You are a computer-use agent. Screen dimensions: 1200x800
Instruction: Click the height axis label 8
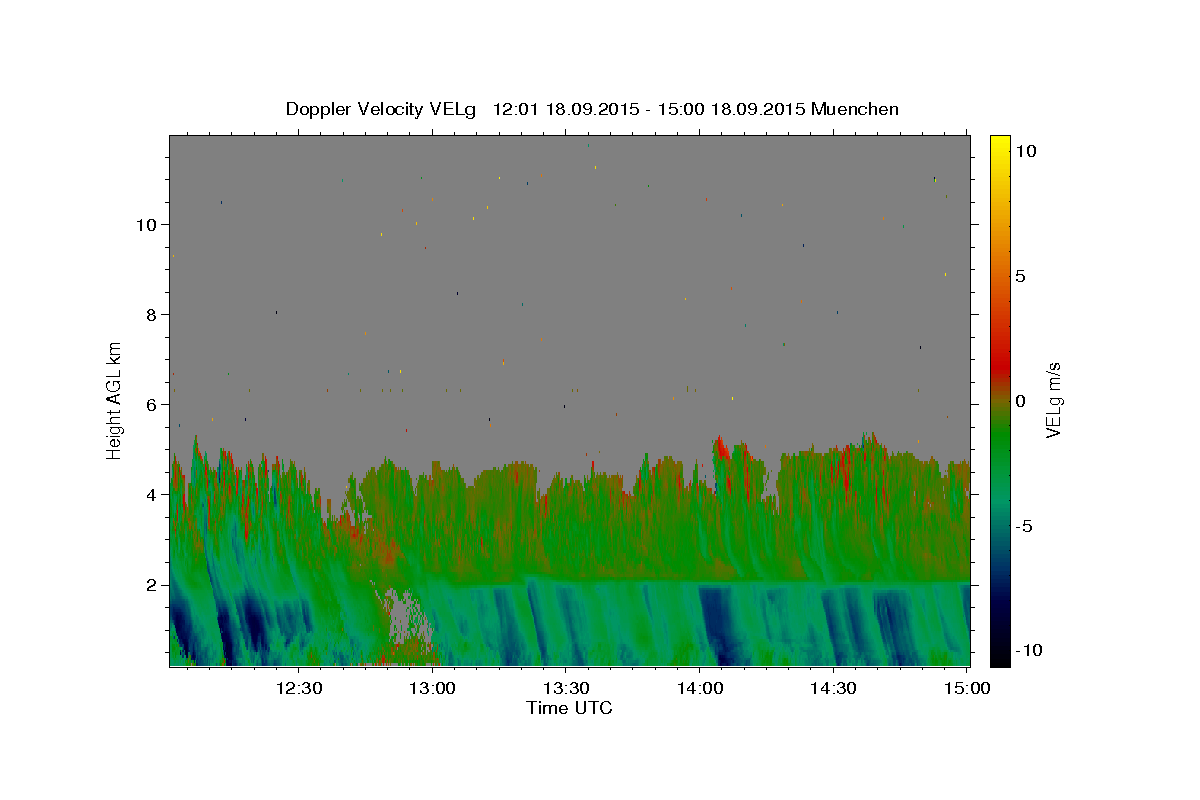[152, 315]
